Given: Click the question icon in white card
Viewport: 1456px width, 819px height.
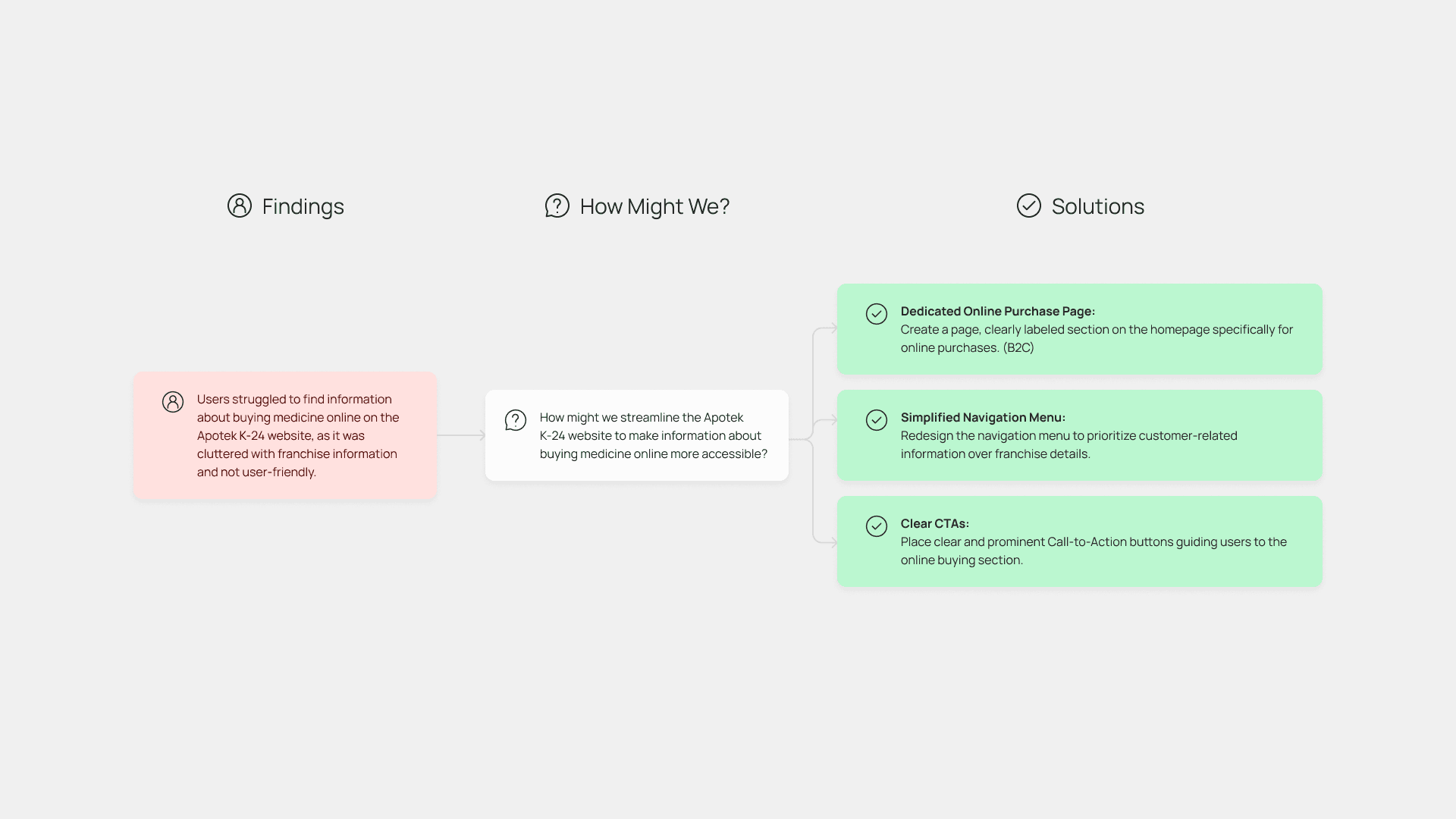Looking at the screenshot, I should tap(516, 420).
